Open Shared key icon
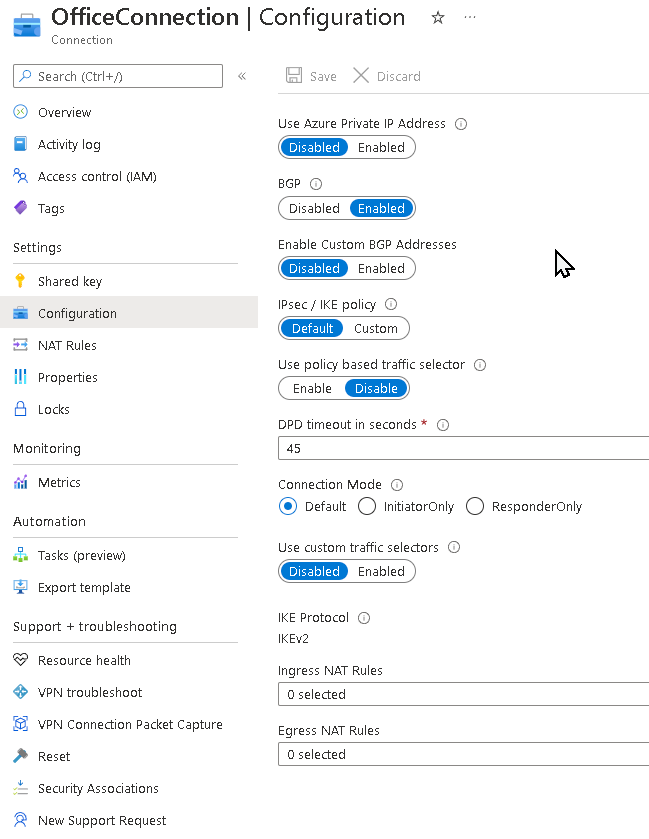The width and height of the screenshot is (649, 839). click(x=20, y=281)
